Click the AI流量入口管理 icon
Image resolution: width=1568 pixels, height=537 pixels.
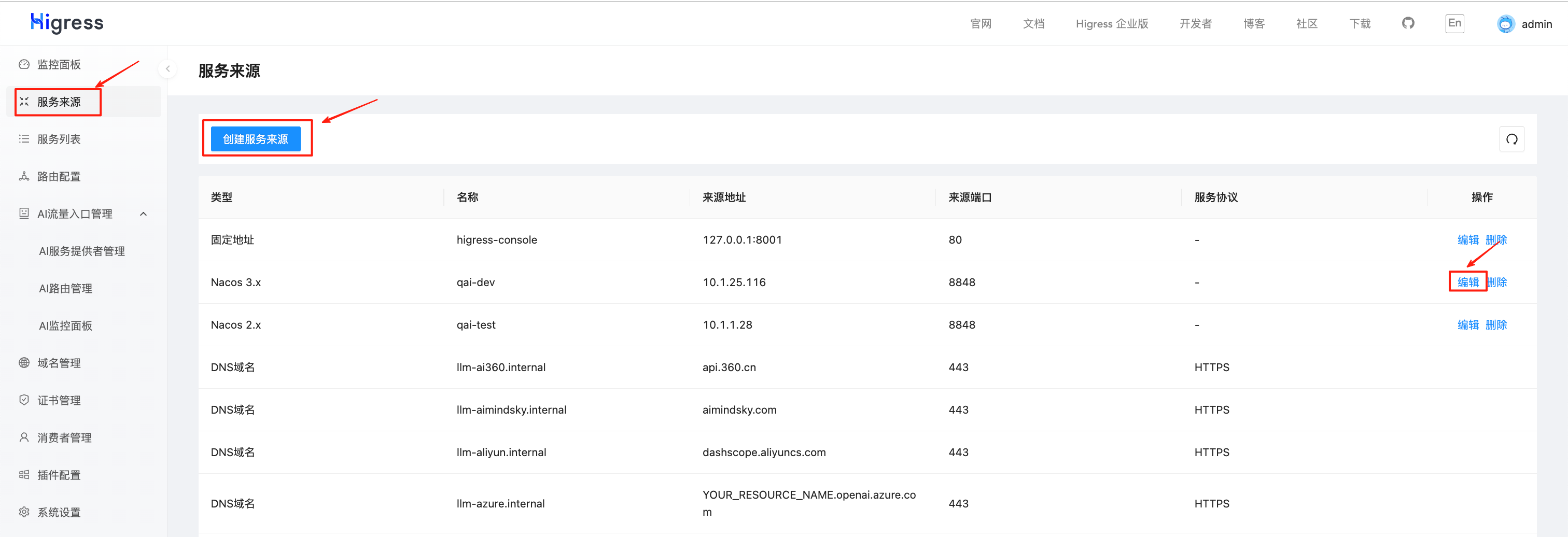coord(24,214)
